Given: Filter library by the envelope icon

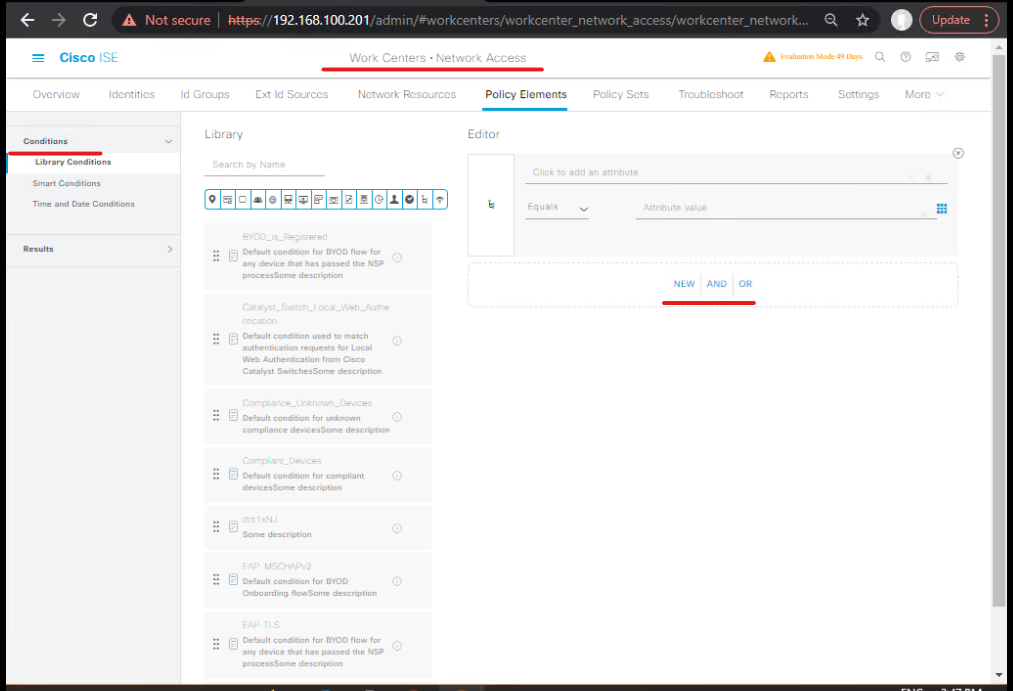Looking at the screenshot, I should tap(333, 200).
